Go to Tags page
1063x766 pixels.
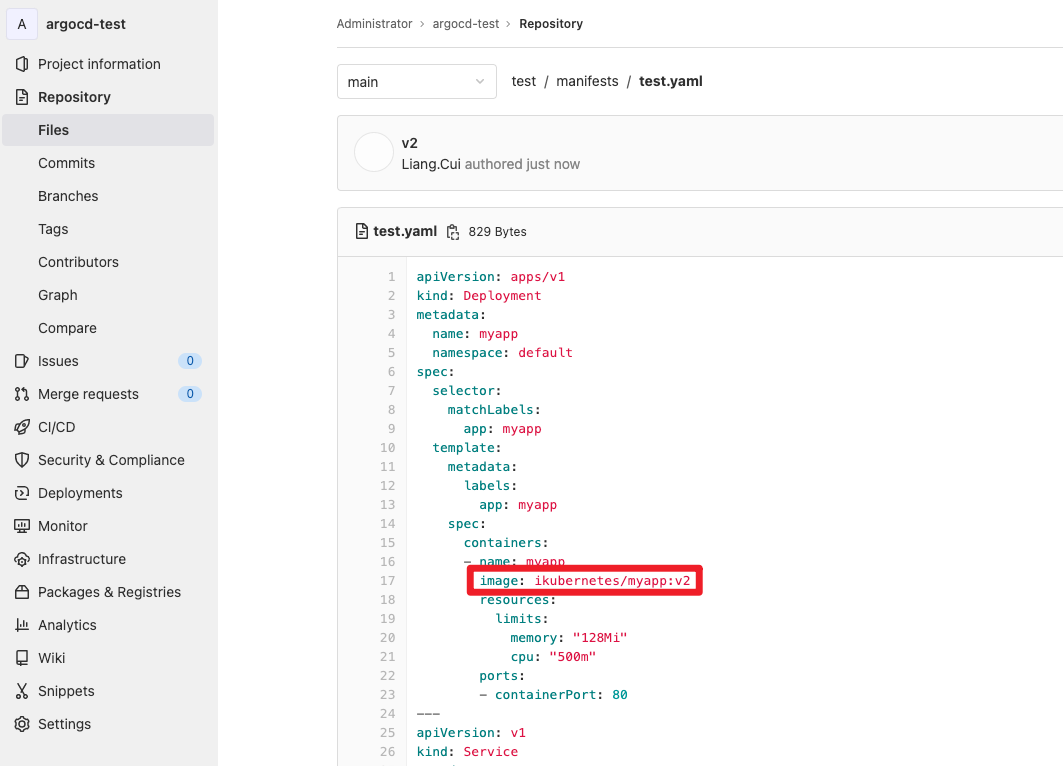pyautogui.click(x=53, y=229)
